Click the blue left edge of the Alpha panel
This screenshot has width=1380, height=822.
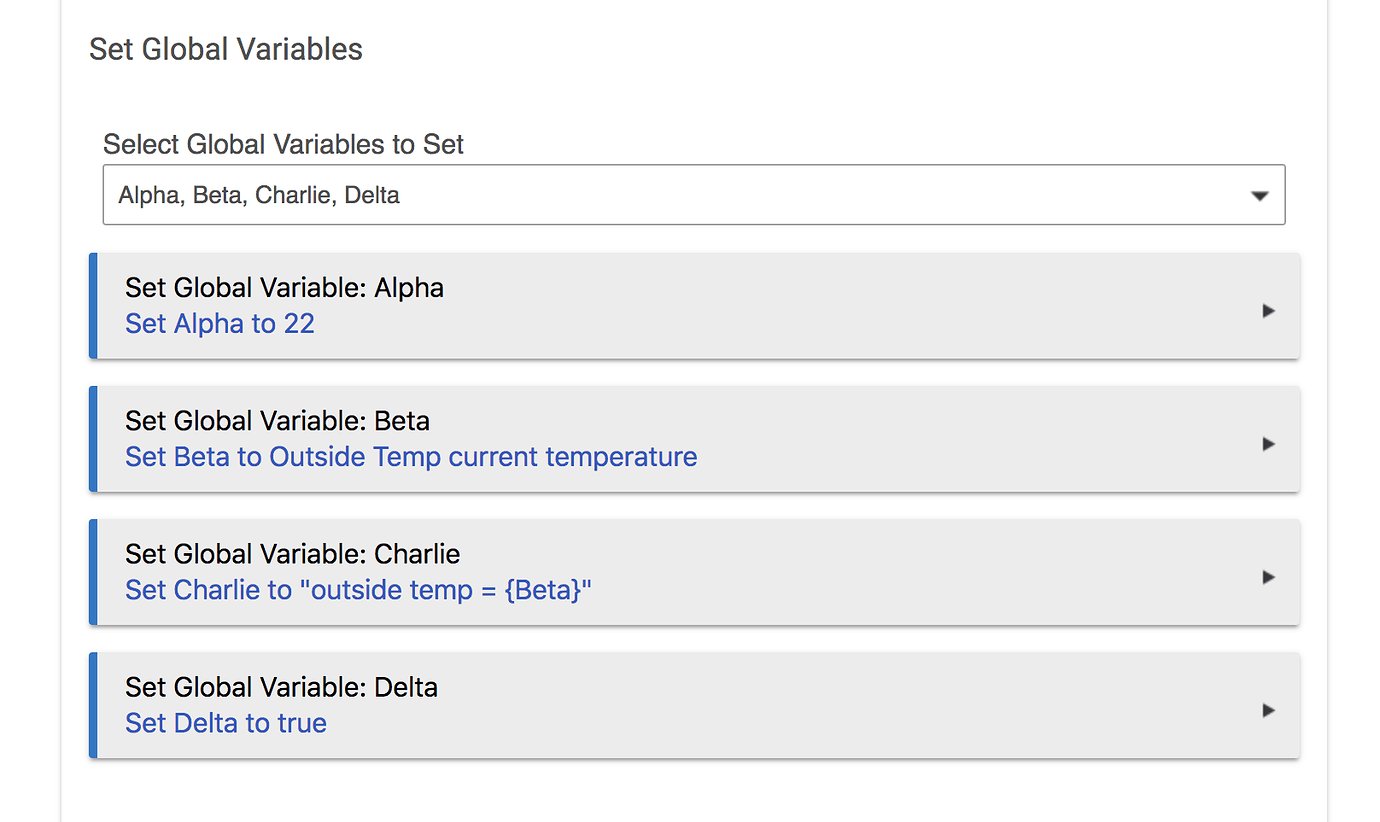pyautogui.click(x=93, y=306)
